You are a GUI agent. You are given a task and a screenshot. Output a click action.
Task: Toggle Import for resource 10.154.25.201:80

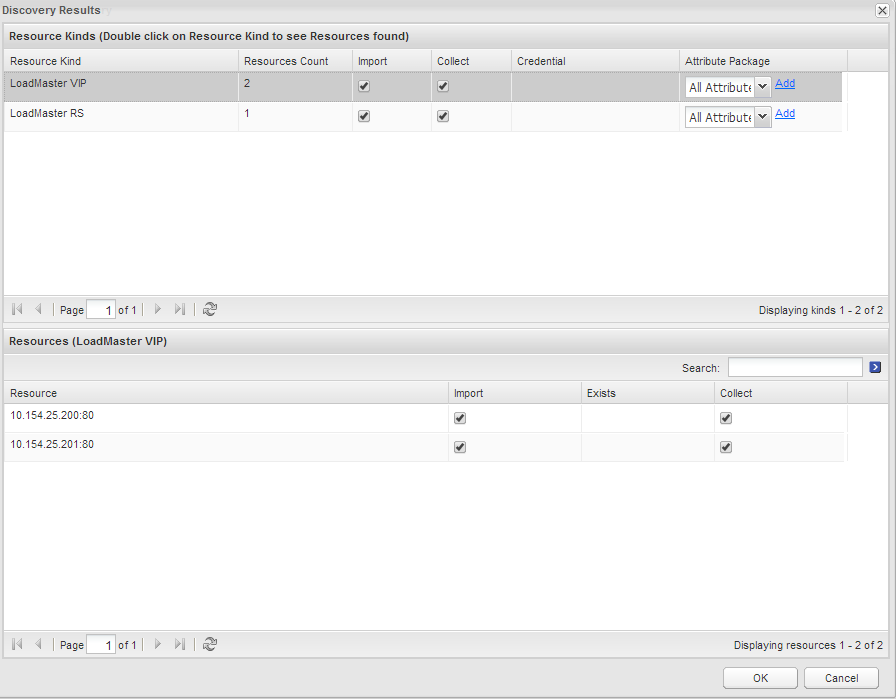point(459,447)
